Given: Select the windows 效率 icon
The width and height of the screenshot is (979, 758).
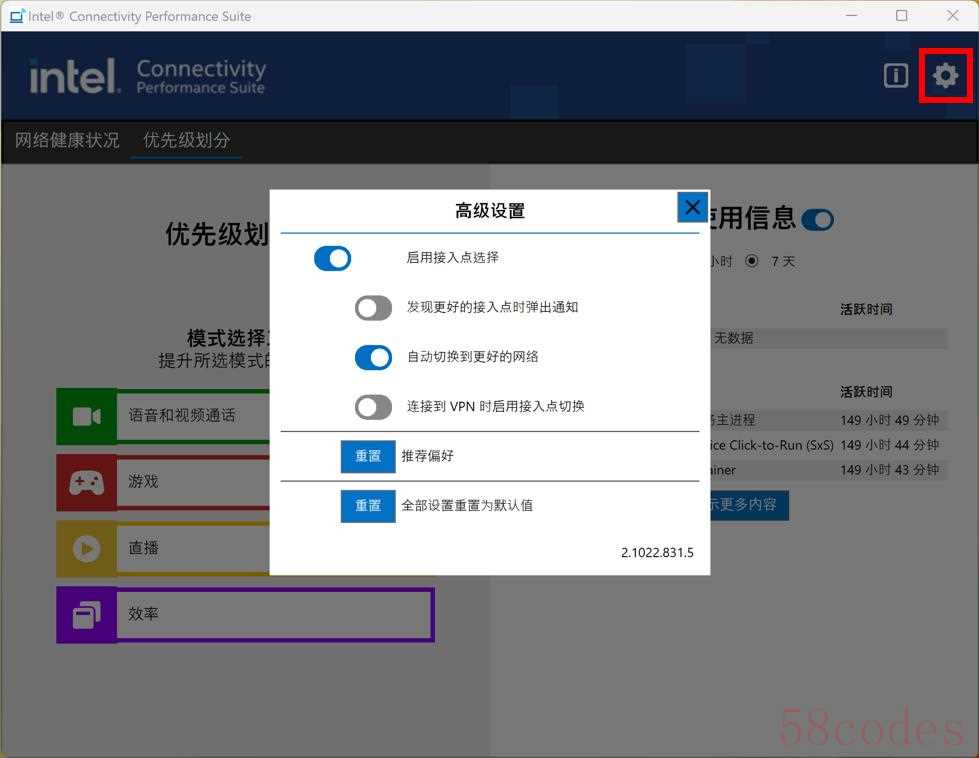Looking at the screenshot, I should [86, 615].
